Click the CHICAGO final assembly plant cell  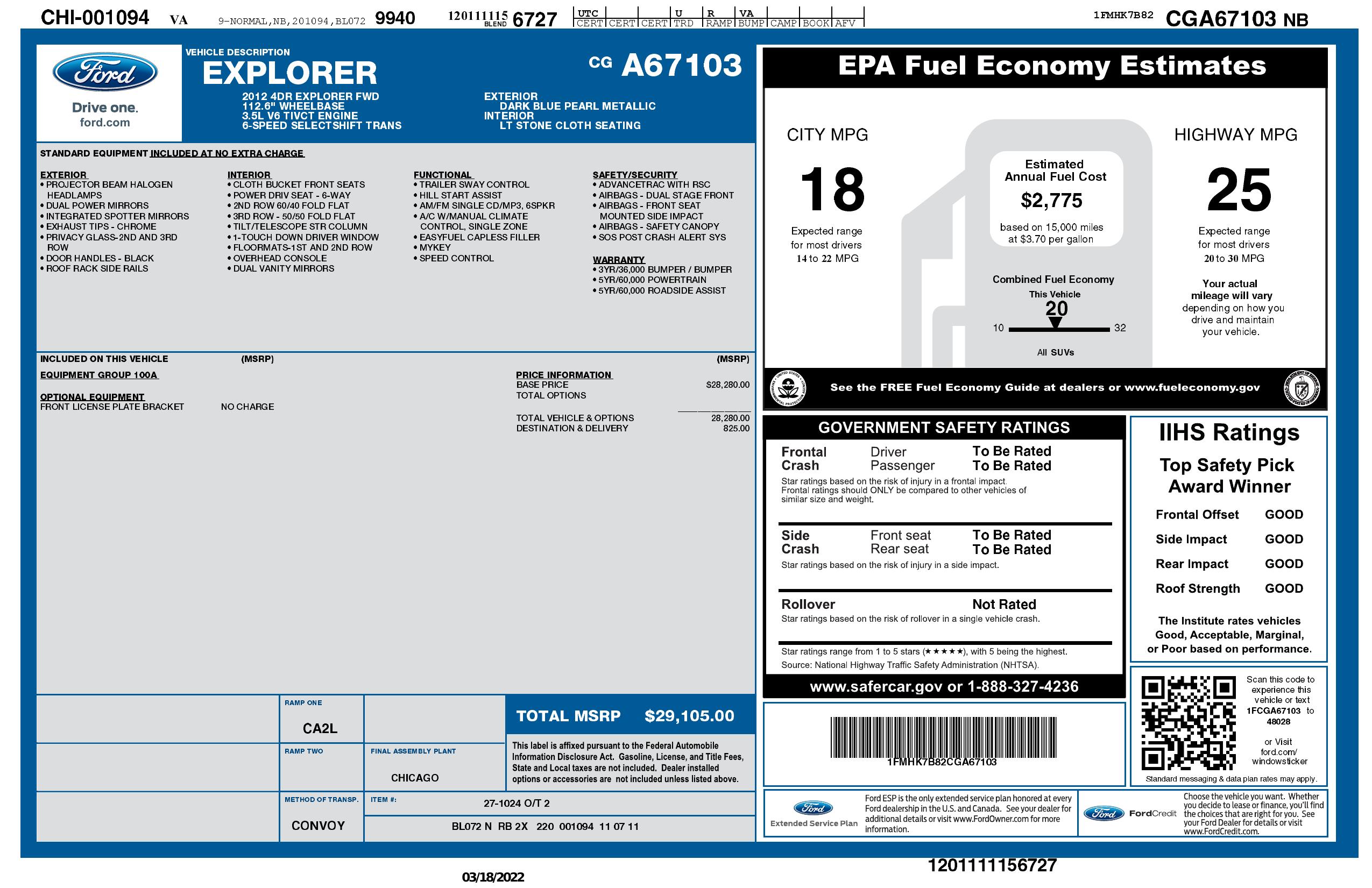pos(414,777)
